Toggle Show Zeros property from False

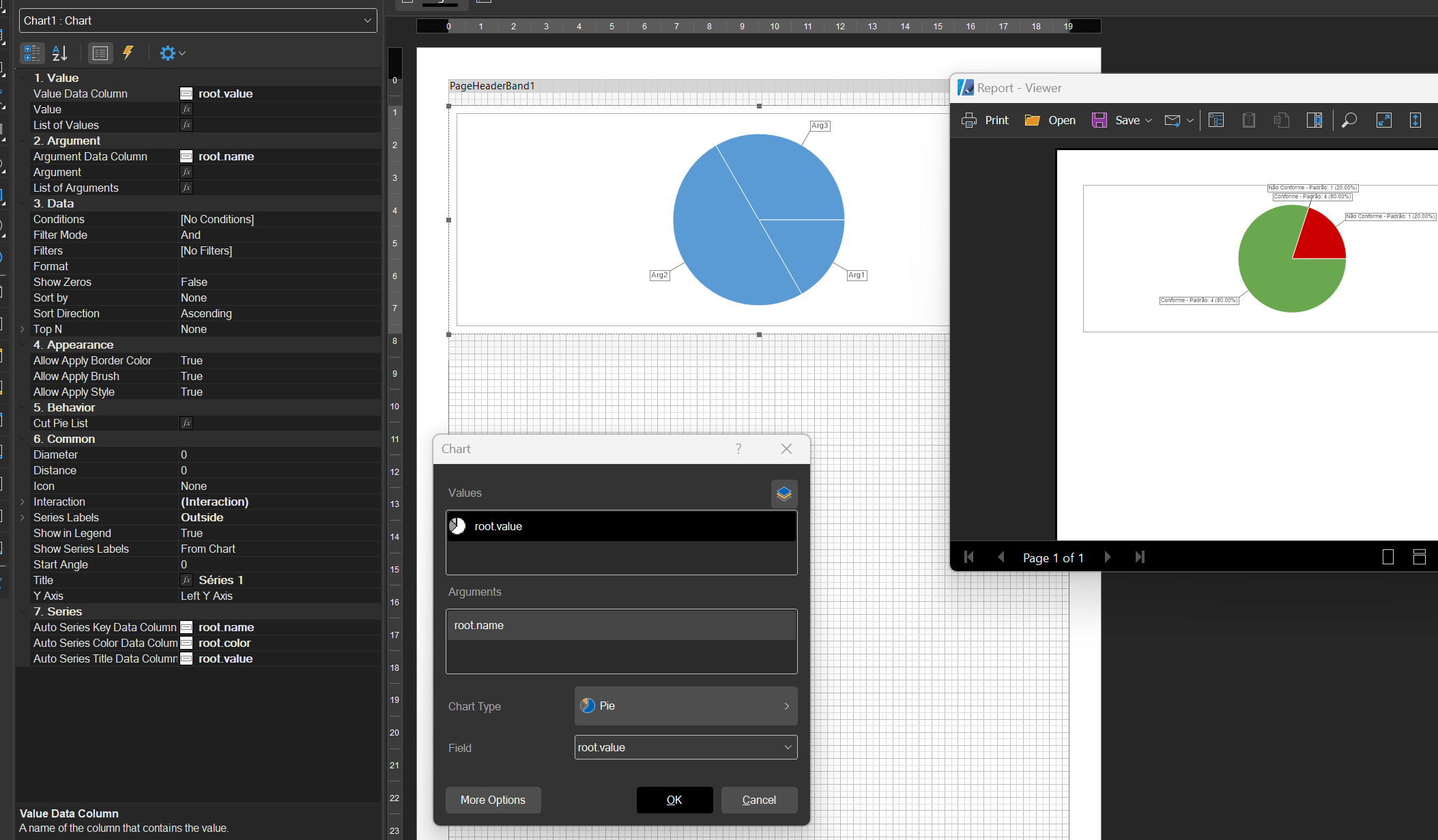click(x=194, y=282)
